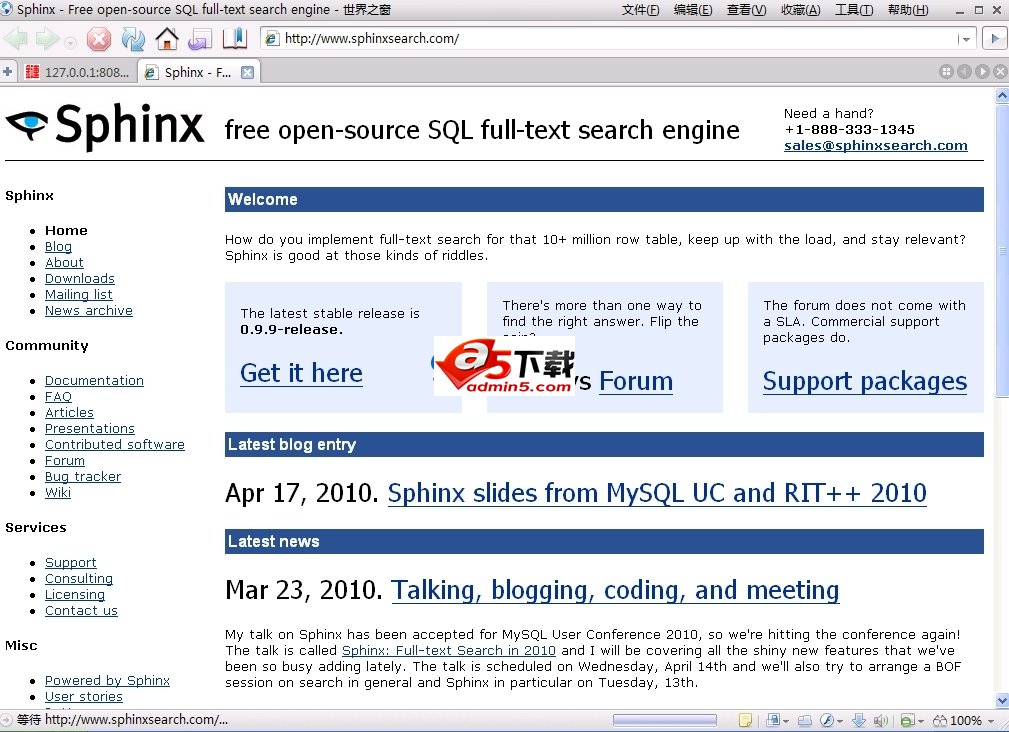Open the Blog link in sidebar
Viewport: 1009px width, 732px height.
point(58,246)
